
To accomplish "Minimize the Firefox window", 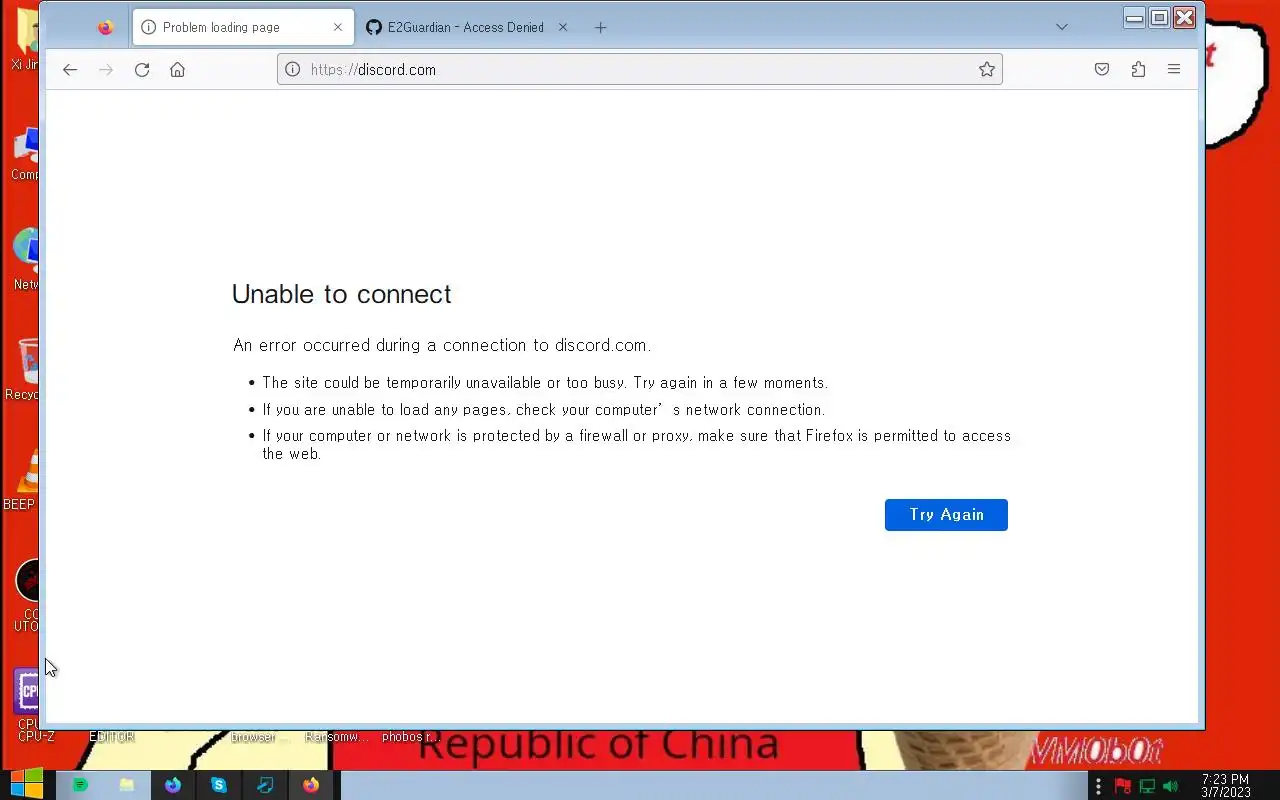I will (1134, 17).
